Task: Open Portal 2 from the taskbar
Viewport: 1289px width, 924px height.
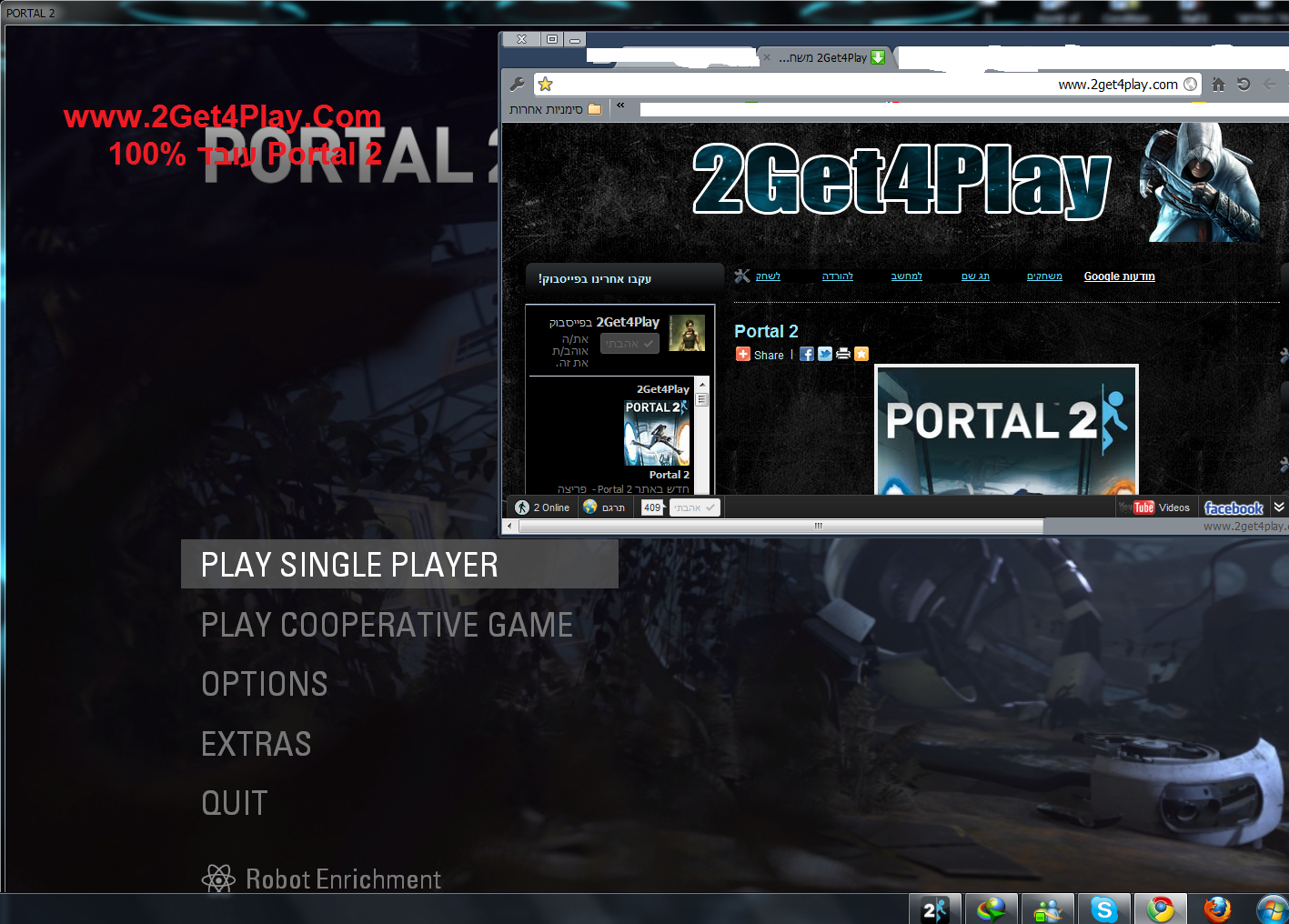Action: click(935, 909)
